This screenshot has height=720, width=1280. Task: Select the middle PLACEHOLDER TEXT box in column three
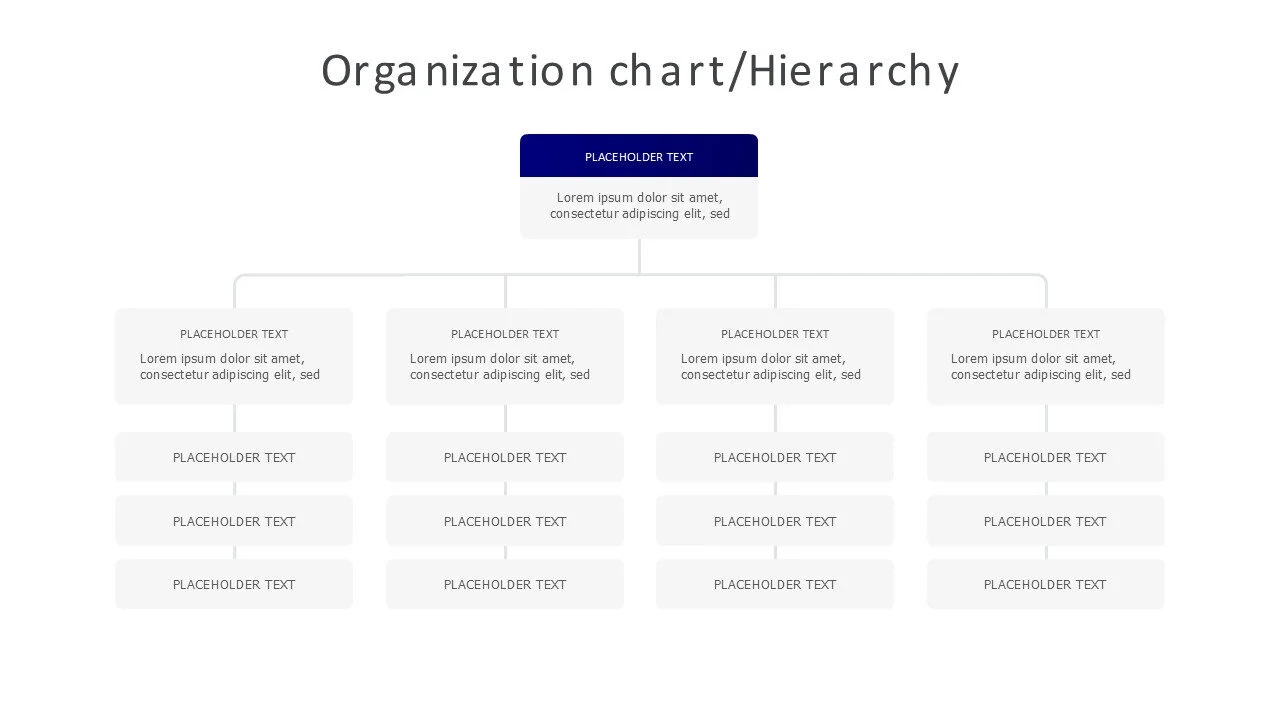pyautogui.click(x=774, y=520)
